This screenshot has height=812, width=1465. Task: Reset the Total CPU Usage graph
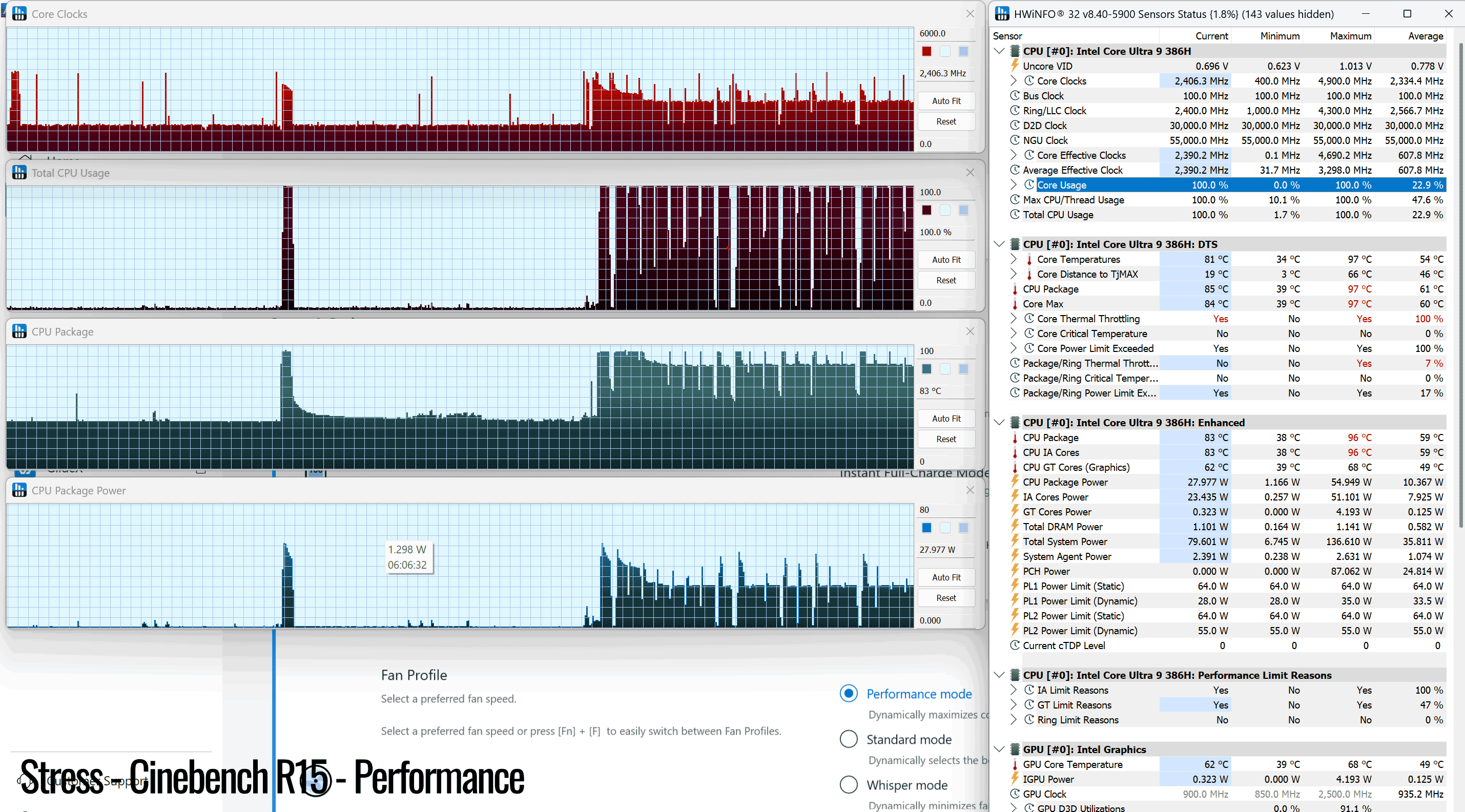click(946, 280)
